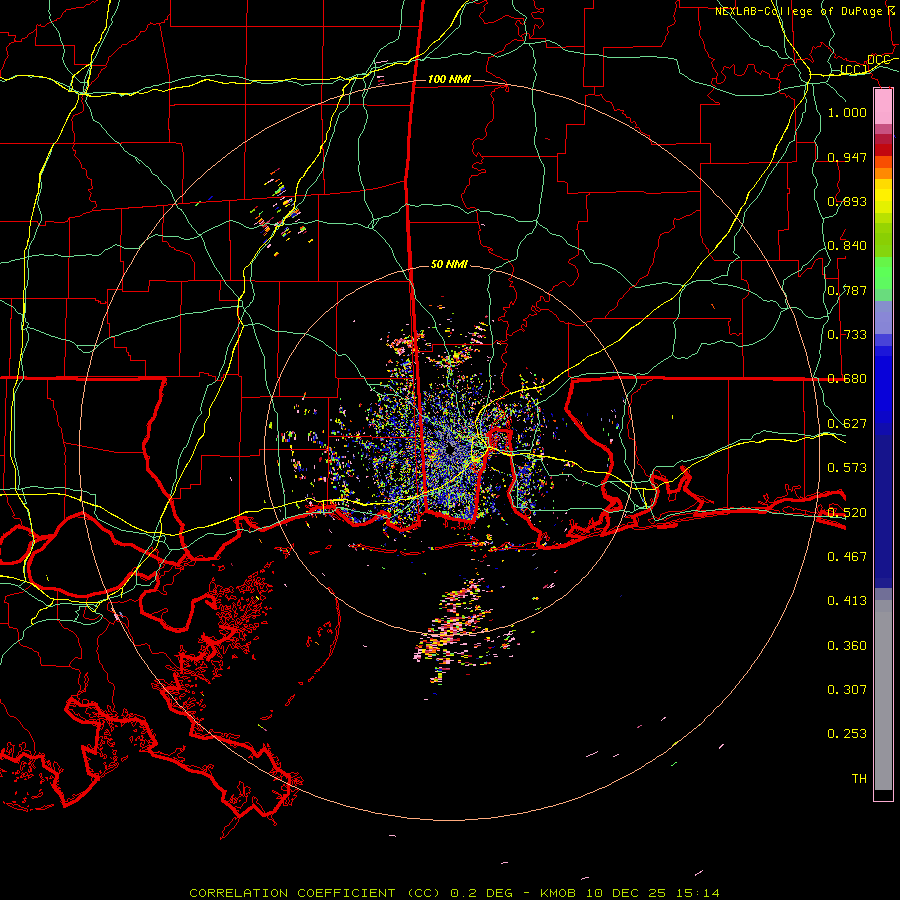The width and height of the screenshot is (900, 900).
Task: Click the 0.787 legend value
Action: coord(847,290)
